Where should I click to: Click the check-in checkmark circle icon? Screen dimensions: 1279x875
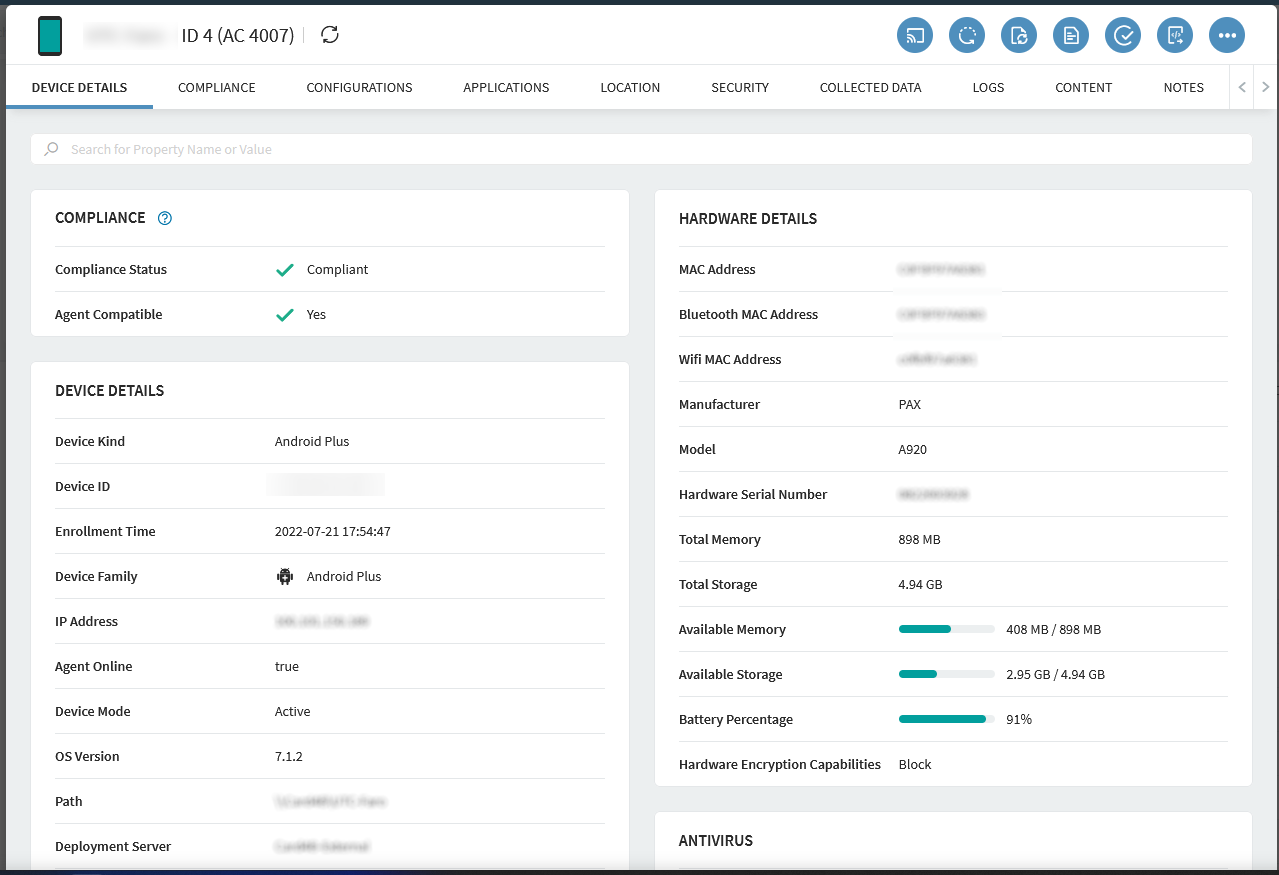tap(1123, 36)
